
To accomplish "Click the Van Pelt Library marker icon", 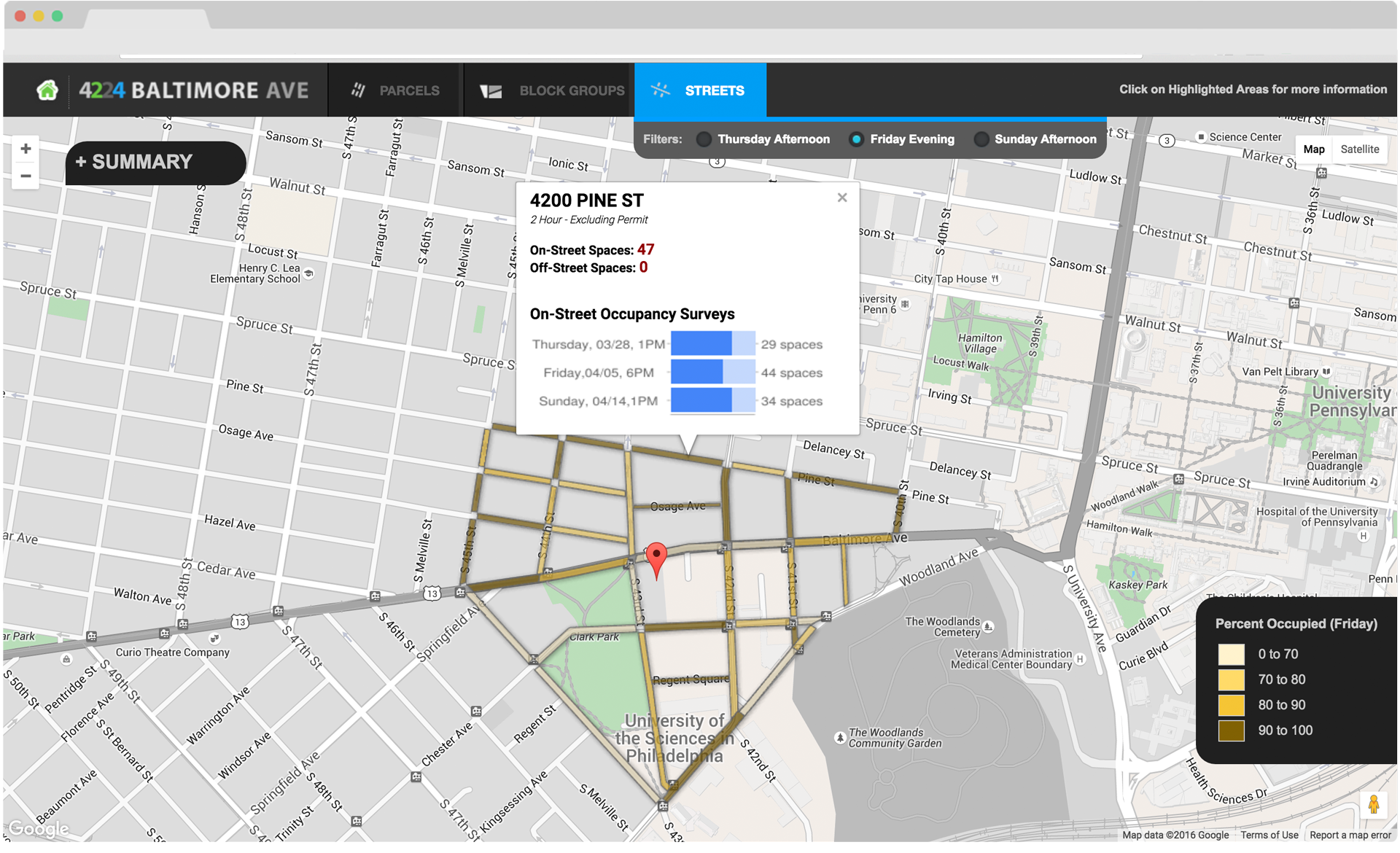I will pos(1327,371).
